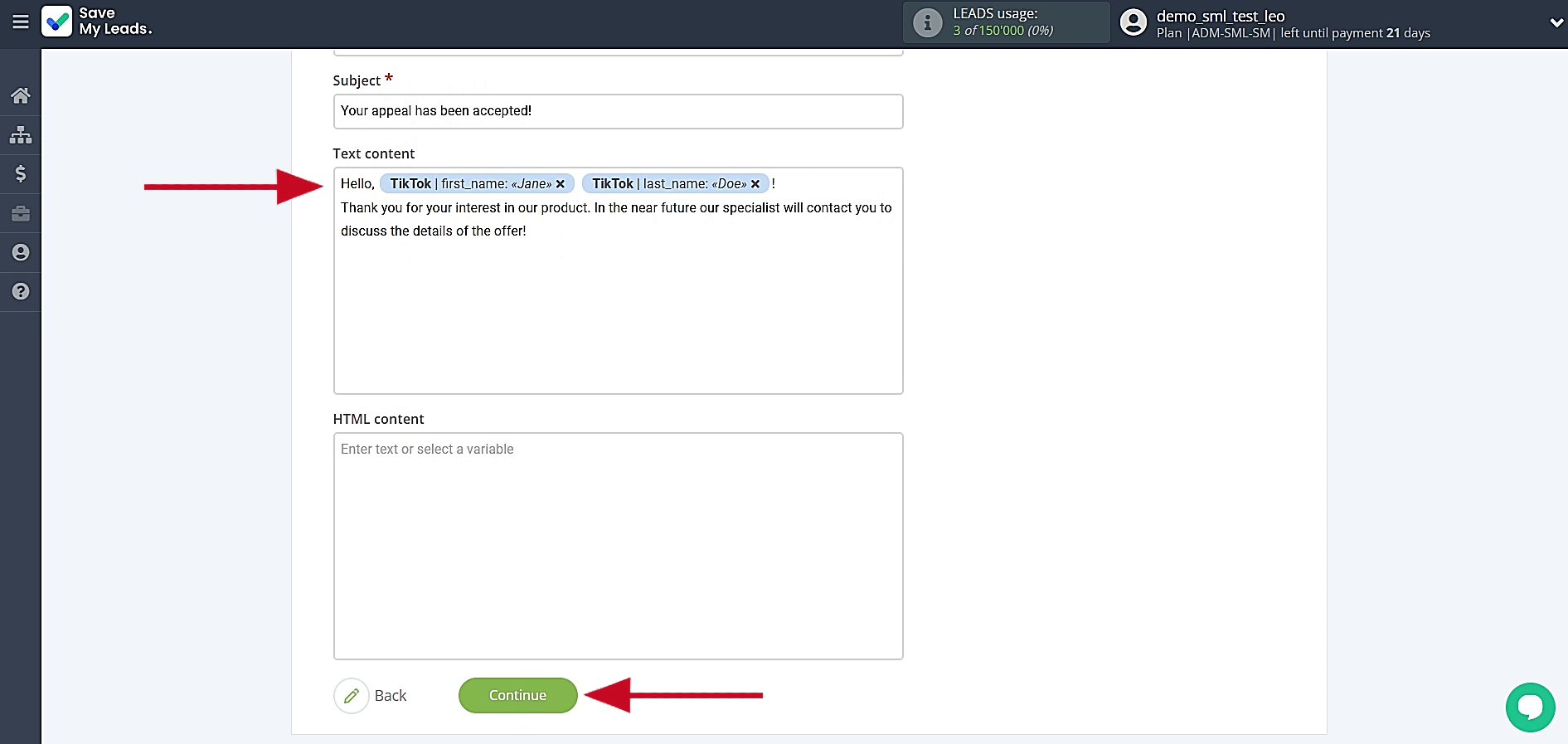This screenshot has height=744, width=1568.
Task: Open help question mark icon
Action: point(21,291)
